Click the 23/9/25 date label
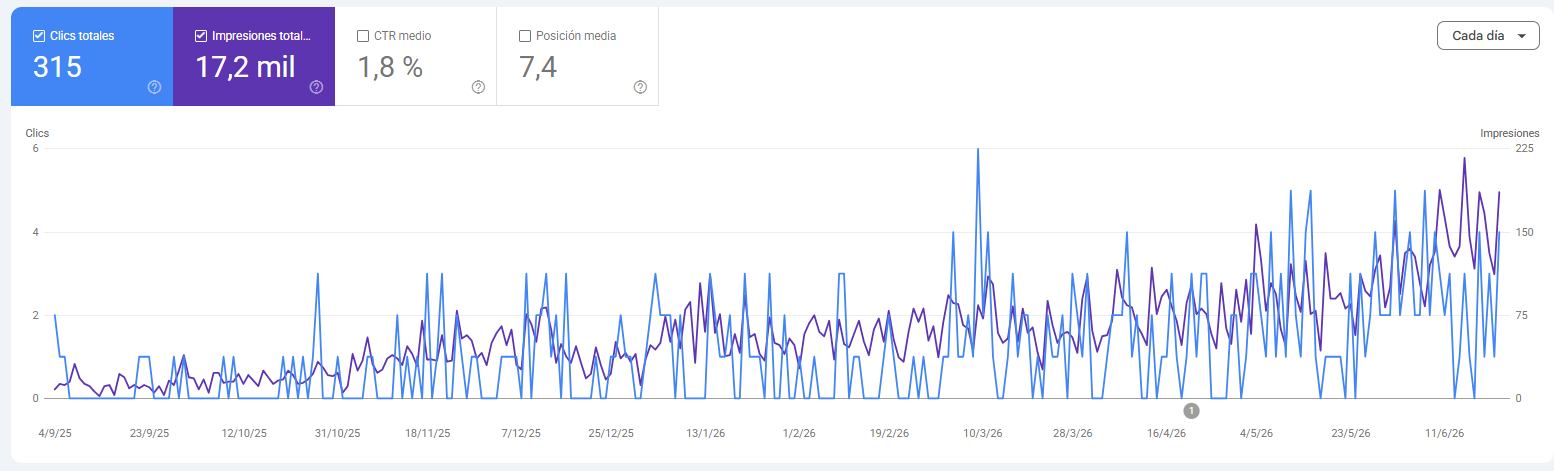 tap(149, 433)
